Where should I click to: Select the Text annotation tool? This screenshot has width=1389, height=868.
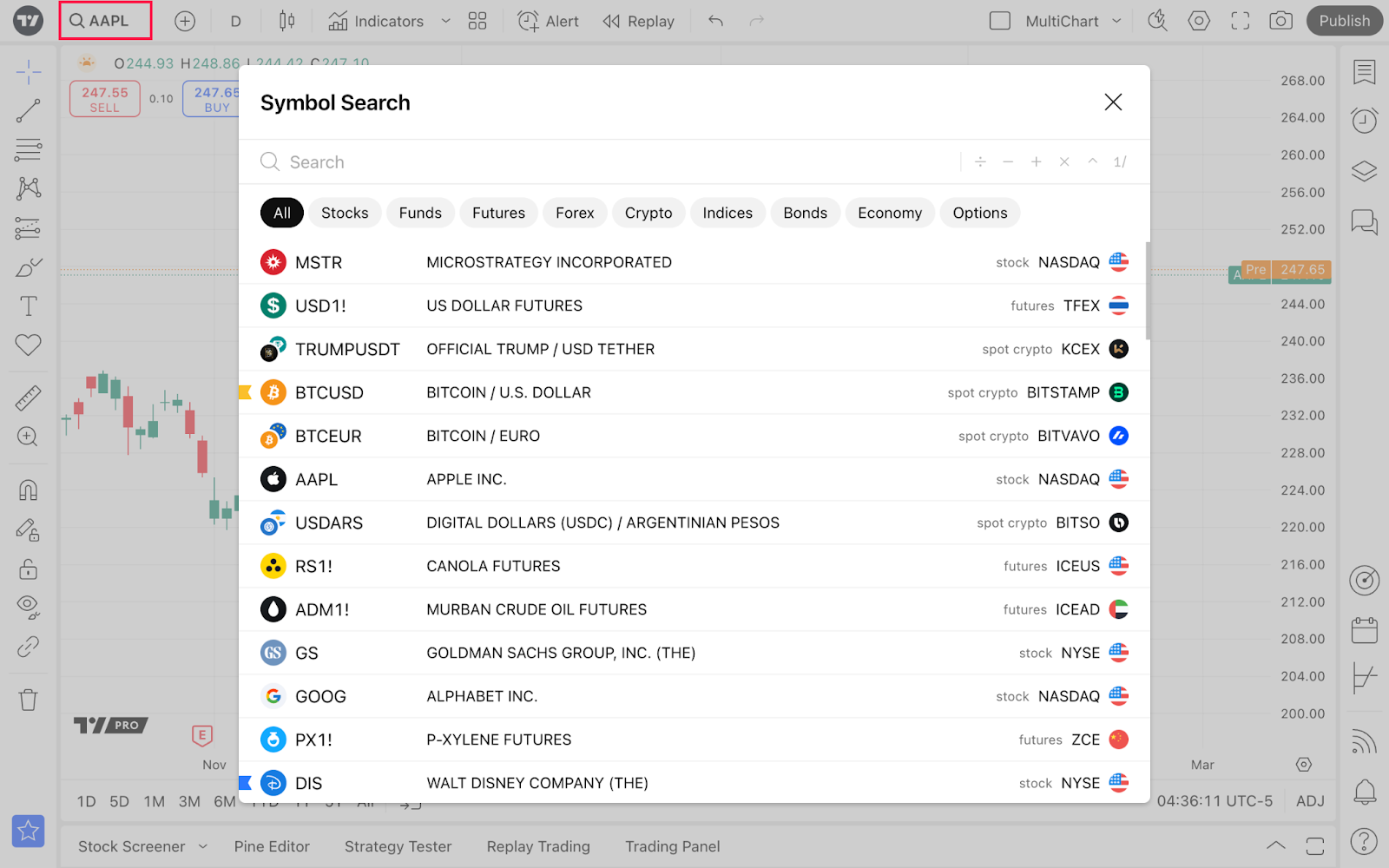29,306
